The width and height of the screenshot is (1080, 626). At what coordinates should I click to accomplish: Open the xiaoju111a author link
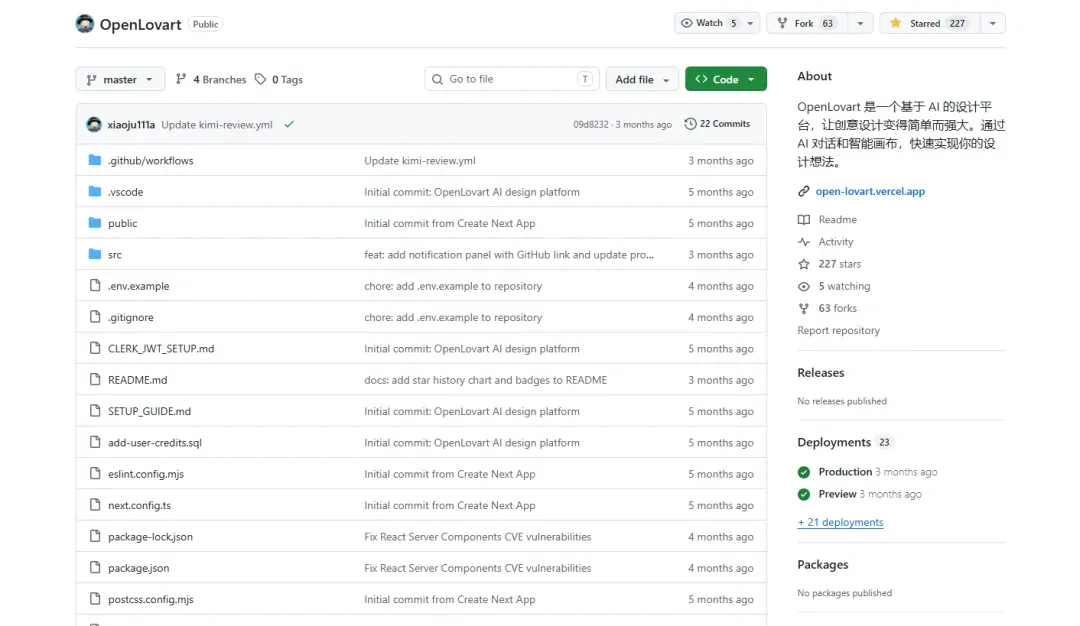[131, 125]
